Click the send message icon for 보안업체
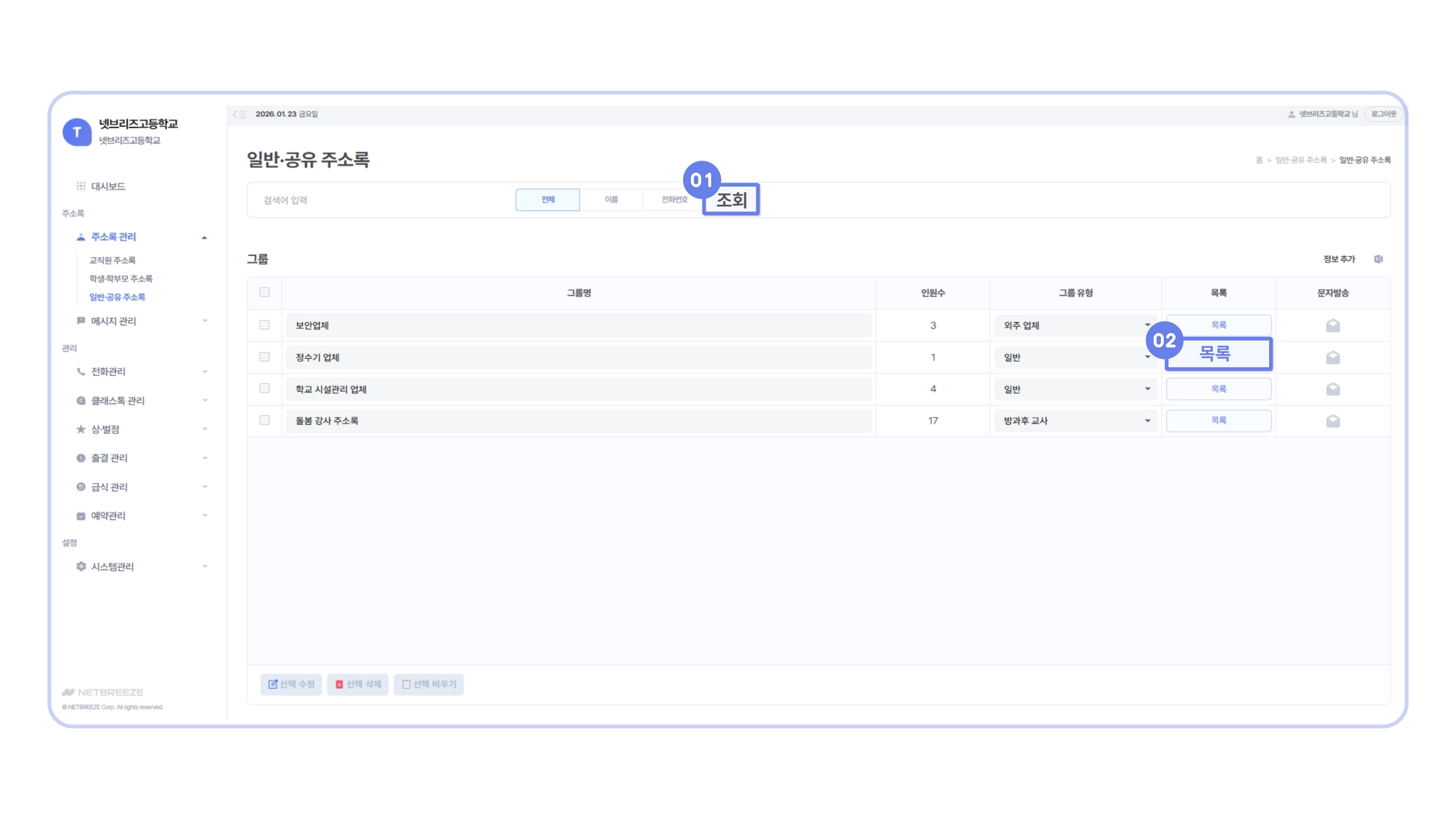 (1332, 326)
